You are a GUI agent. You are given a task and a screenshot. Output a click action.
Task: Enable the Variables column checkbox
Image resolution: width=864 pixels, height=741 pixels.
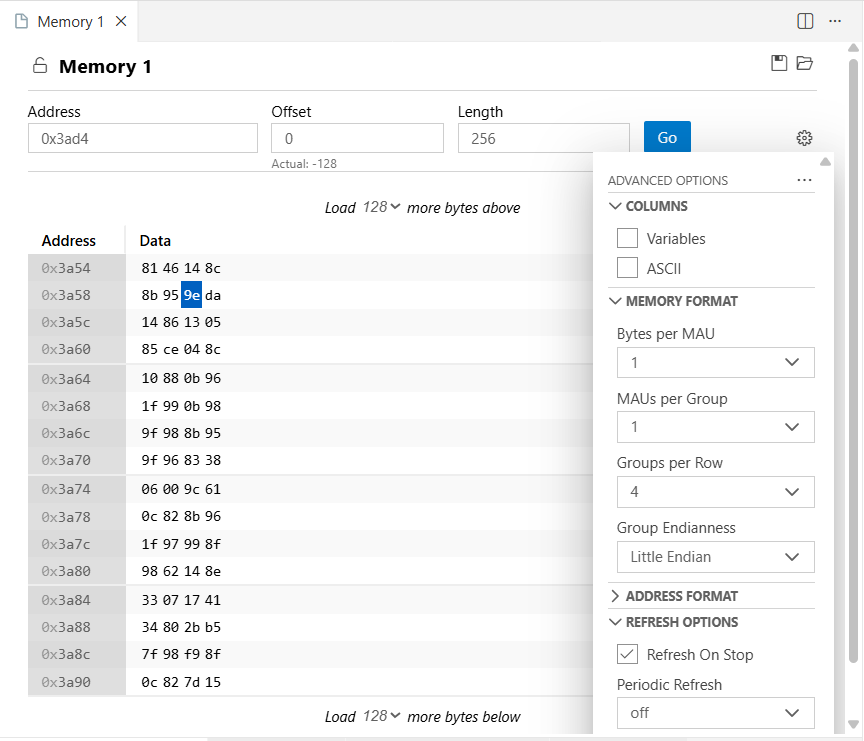(627, 238)
